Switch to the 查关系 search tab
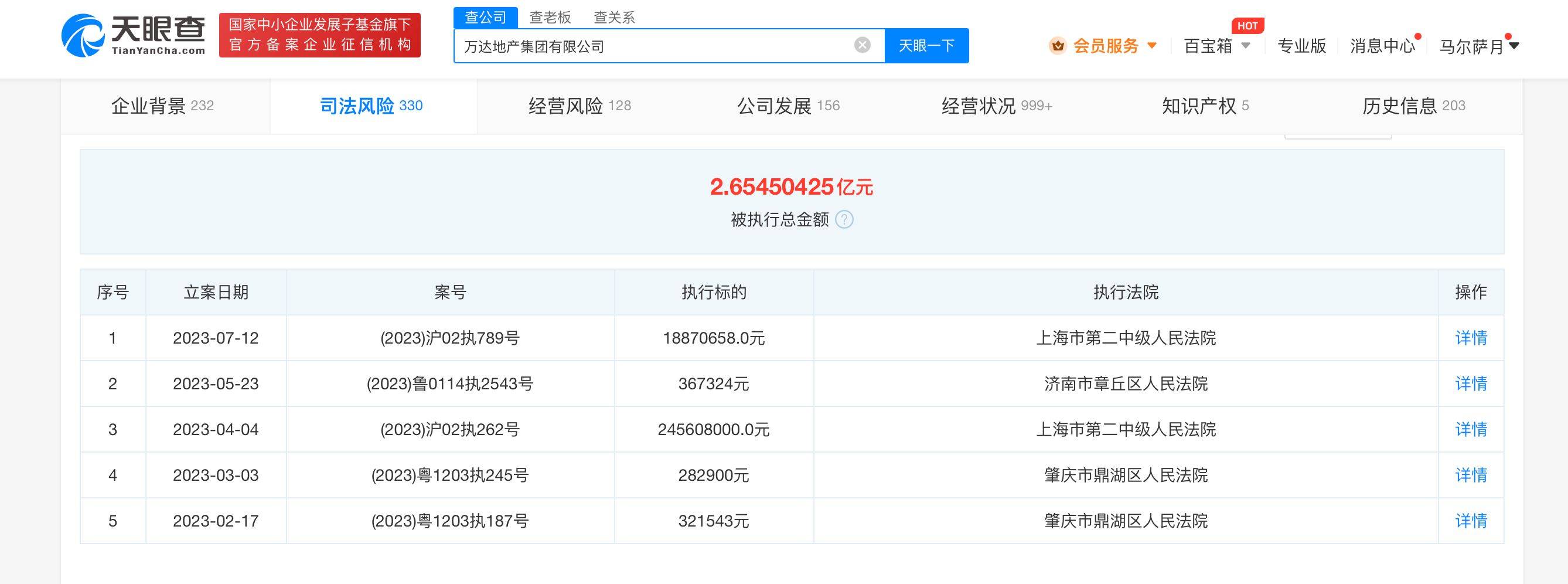The height and width of the screenshot is (584, 1568). coord(614,17)
